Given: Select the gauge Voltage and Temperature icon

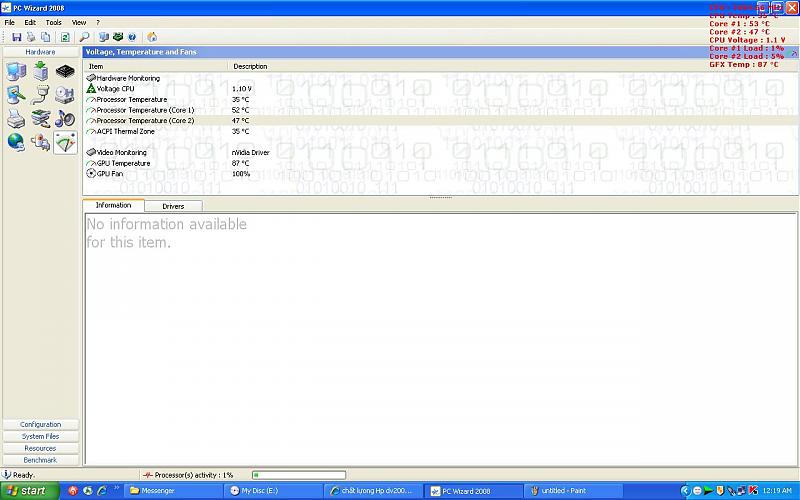Looking at the screenshot, I should click(65, 142).
